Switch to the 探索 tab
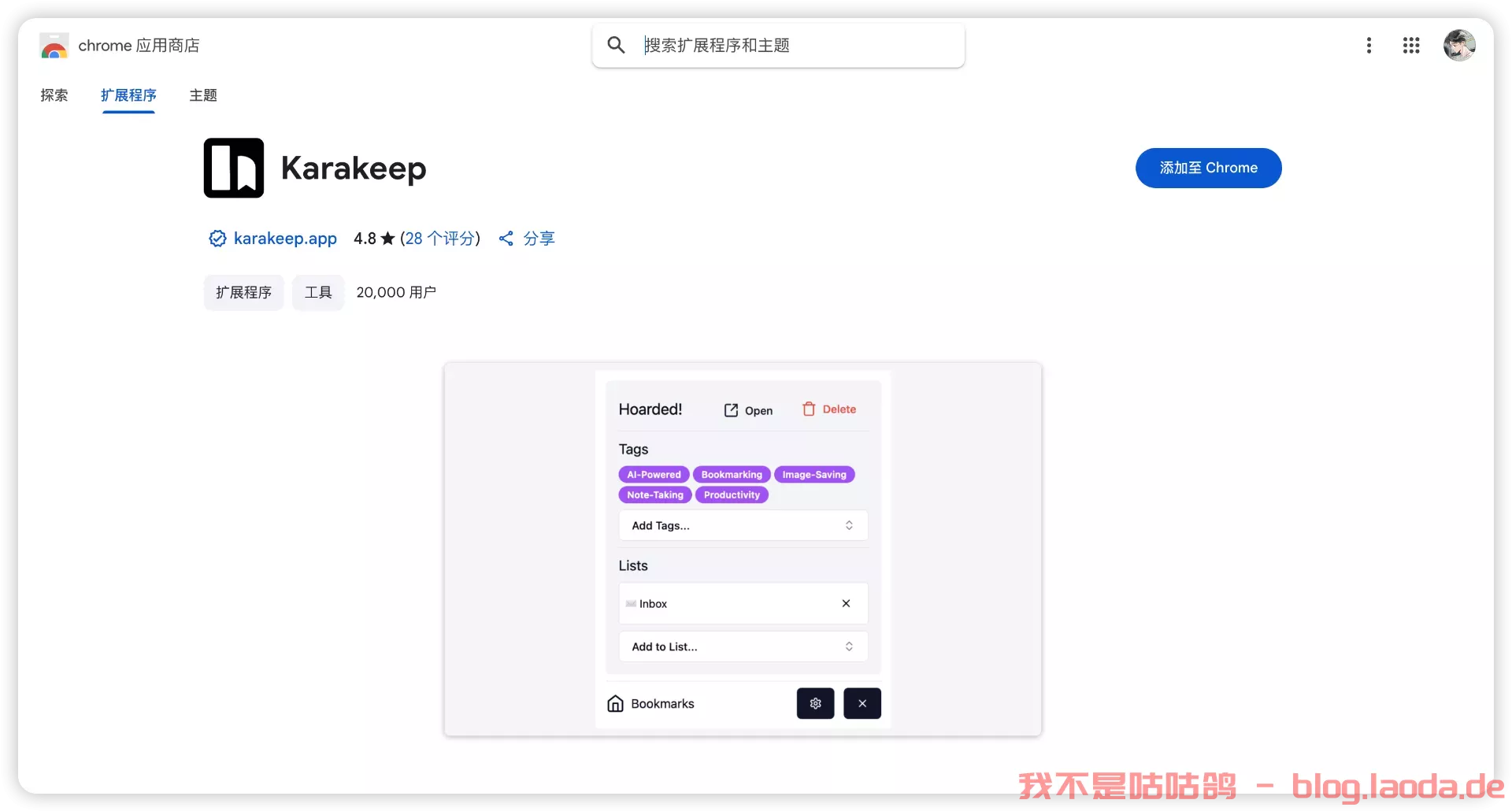Image resolution: width=1512 pixels, height=811 pixels. pos(54,95)
